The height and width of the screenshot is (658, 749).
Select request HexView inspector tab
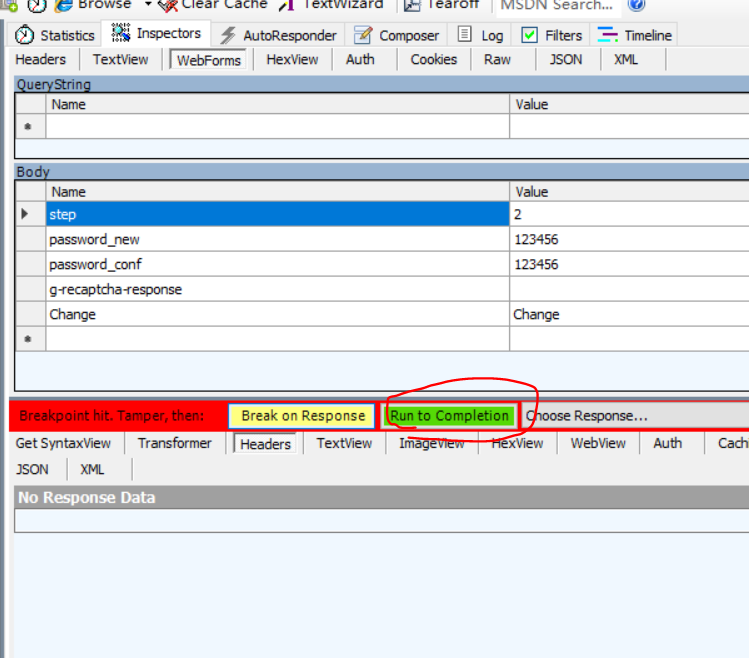[292, 60]
